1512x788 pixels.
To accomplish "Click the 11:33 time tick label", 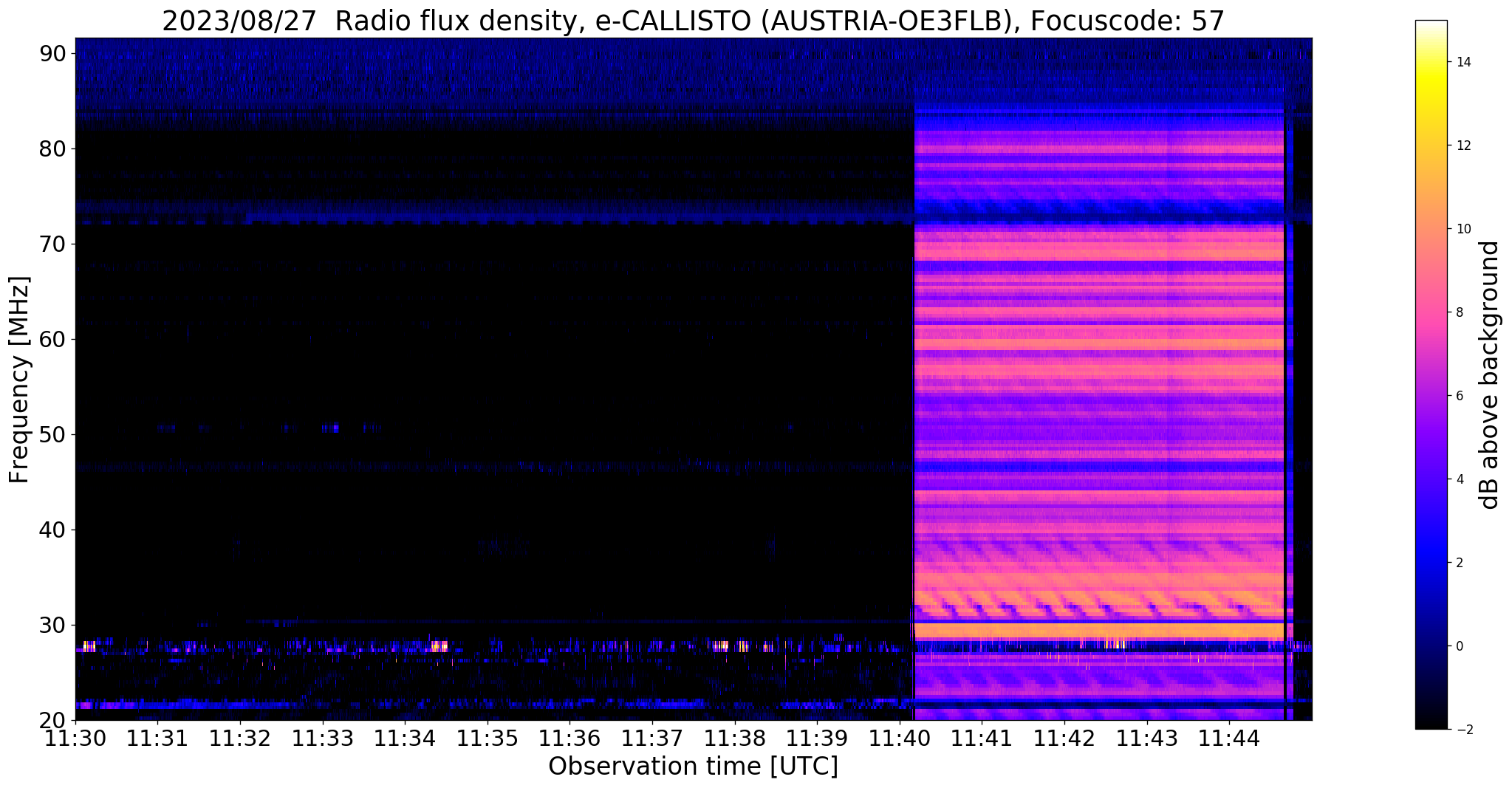I will click(323, 738).
